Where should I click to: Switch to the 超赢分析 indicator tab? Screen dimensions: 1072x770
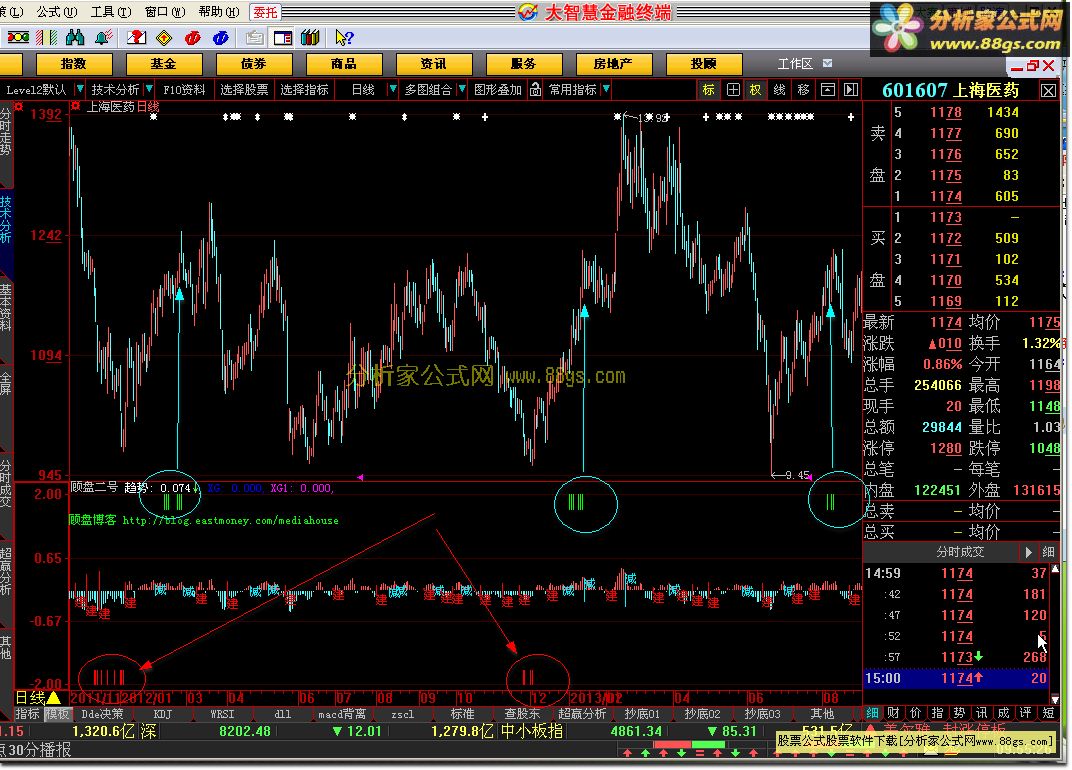point(582,714)
